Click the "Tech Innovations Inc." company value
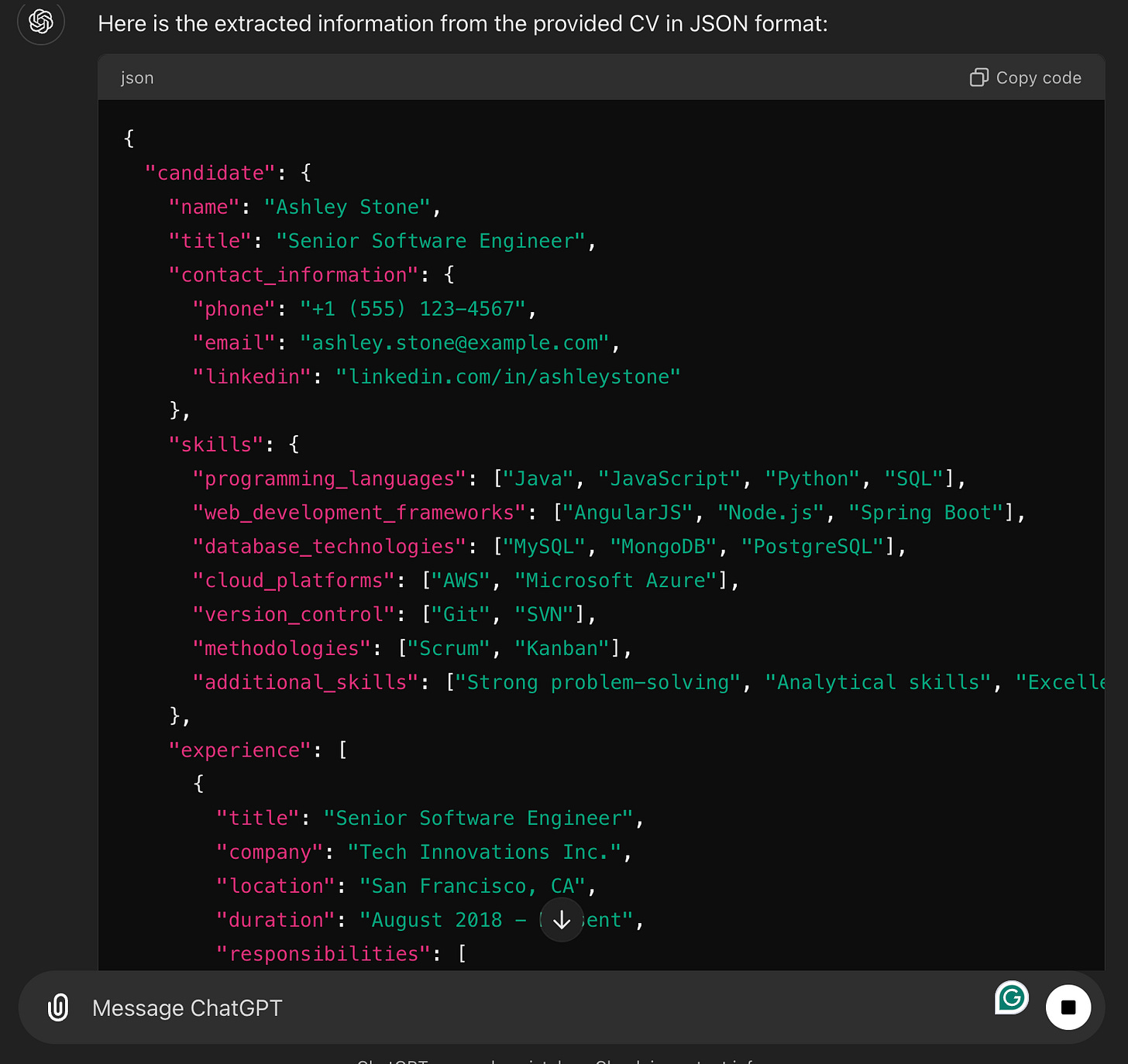Image resolution: width=1128 pixels, height=1064 pixels. click(x=484, y=852)
